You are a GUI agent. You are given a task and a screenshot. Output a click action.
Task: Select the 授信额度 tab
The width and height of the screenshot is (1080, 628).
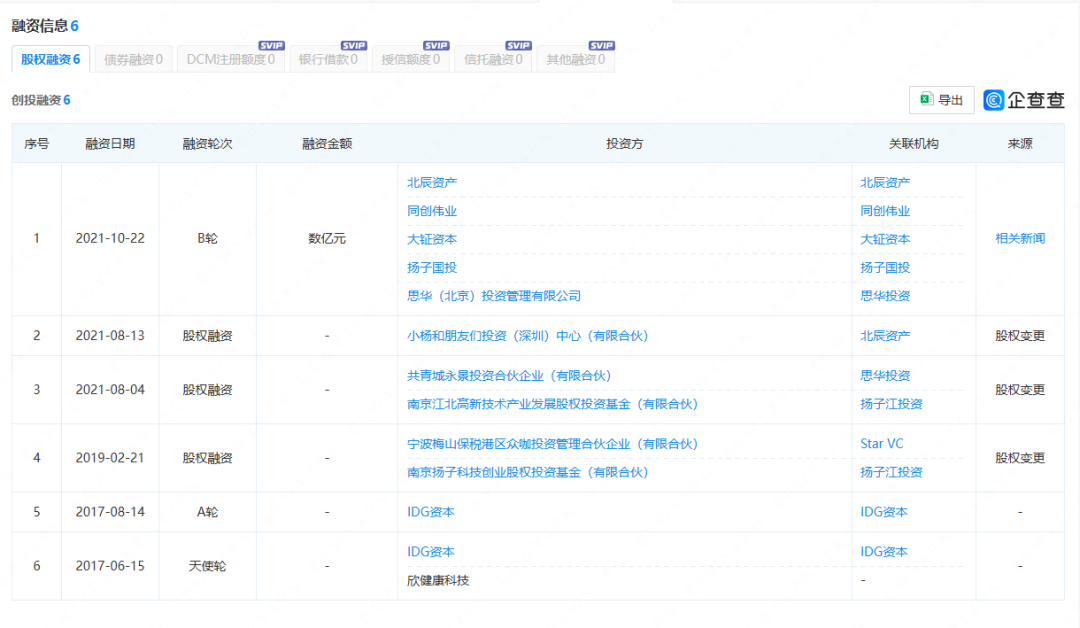click(411, 59)
